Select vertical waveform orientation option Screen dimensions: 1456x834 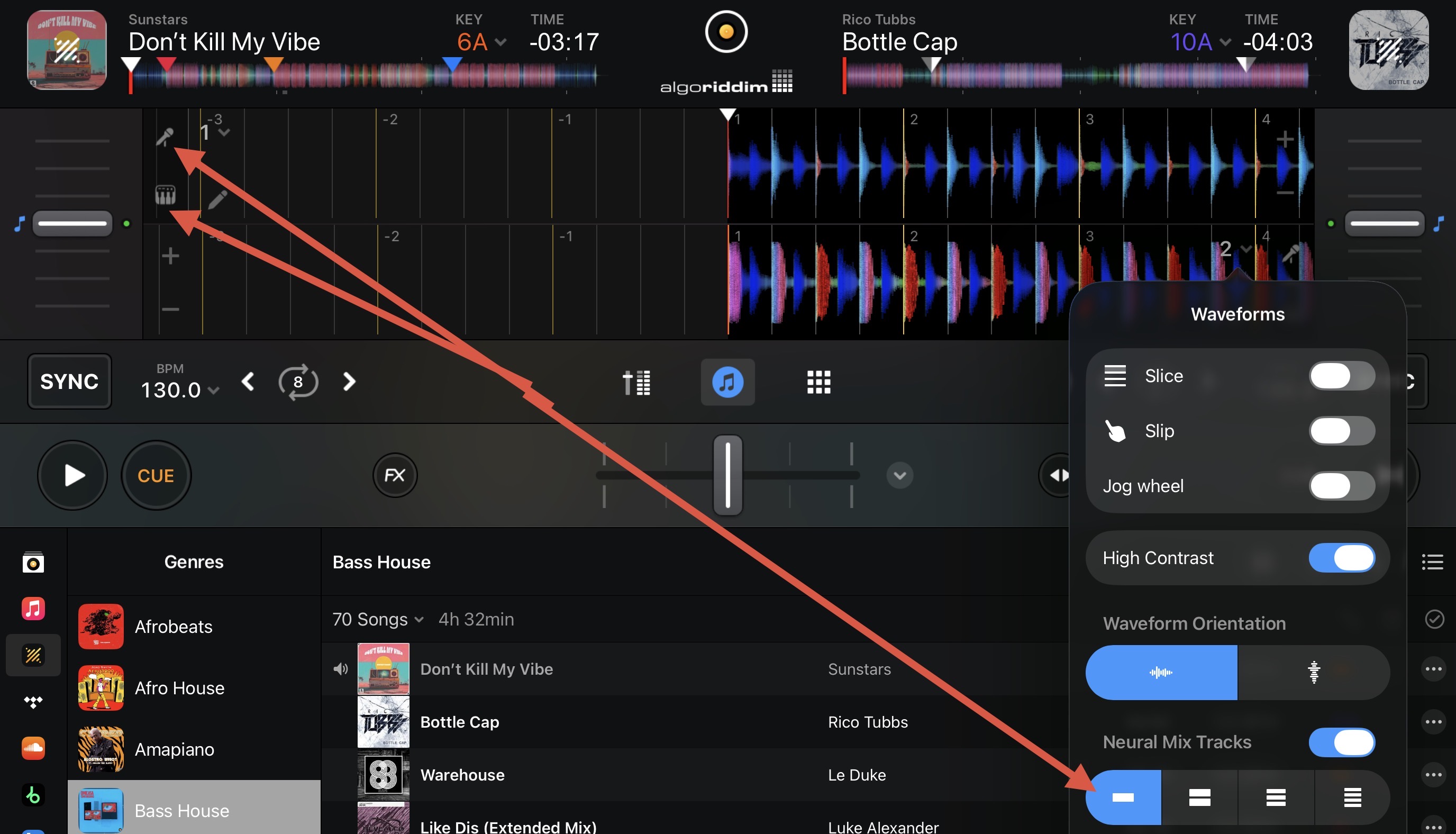pos(1314,673)
